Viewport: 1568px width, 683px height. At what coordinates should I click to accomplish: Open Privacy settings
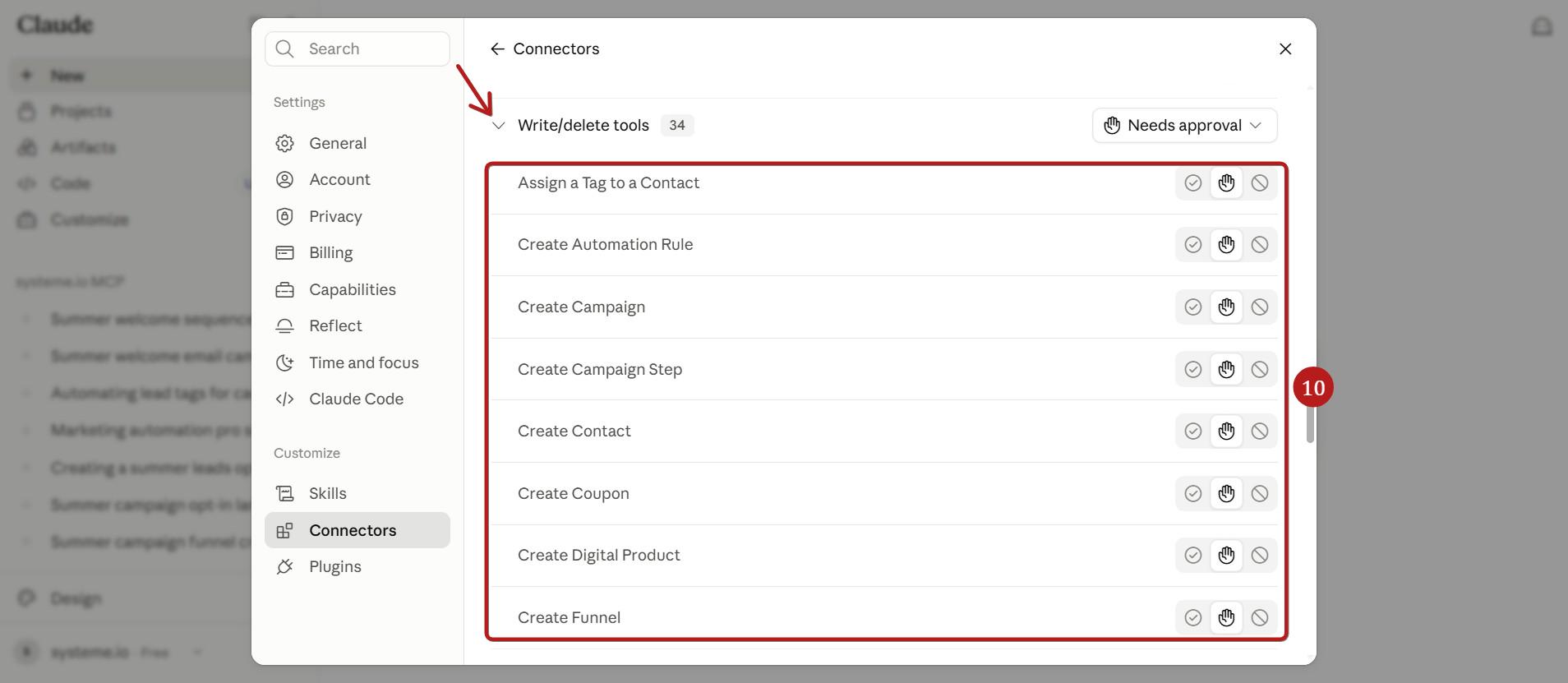click(x=357, y=216)
